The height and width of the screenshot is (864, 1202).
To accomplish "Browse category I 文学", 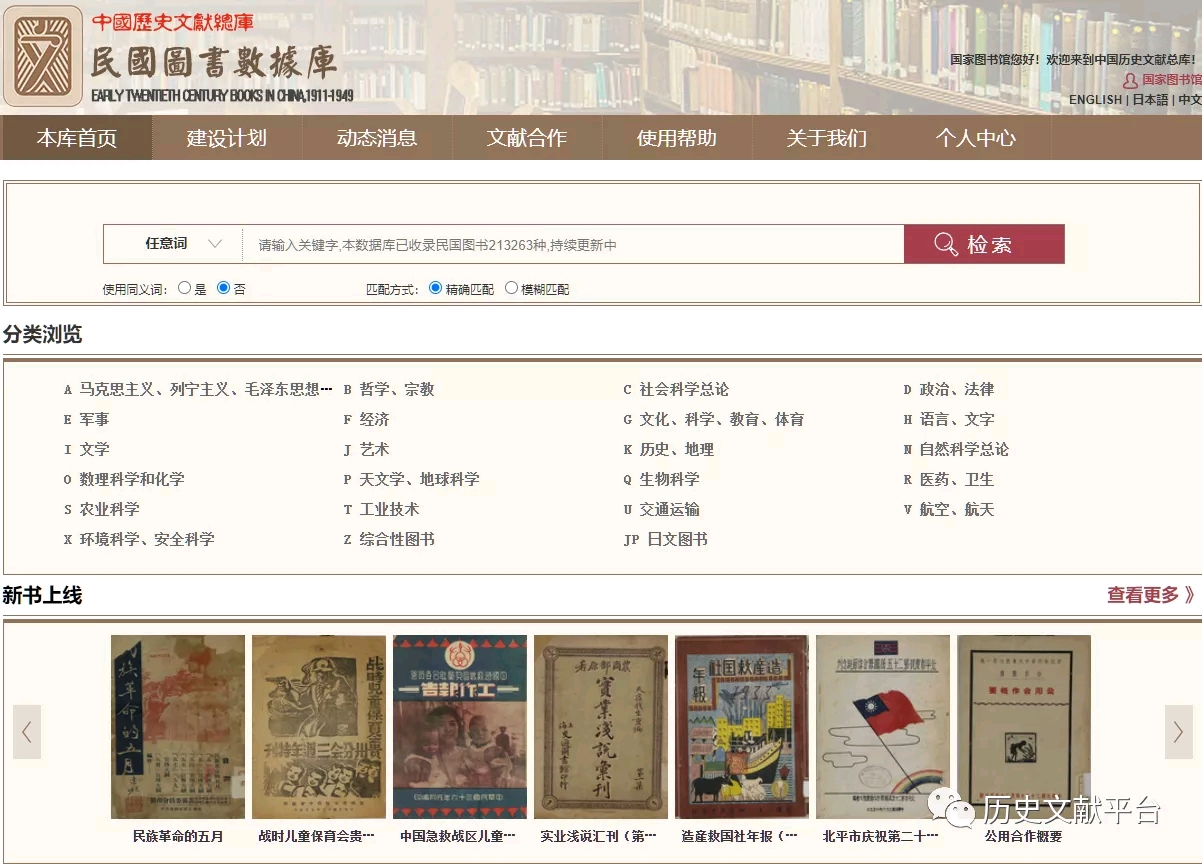I will click(86, 449).
